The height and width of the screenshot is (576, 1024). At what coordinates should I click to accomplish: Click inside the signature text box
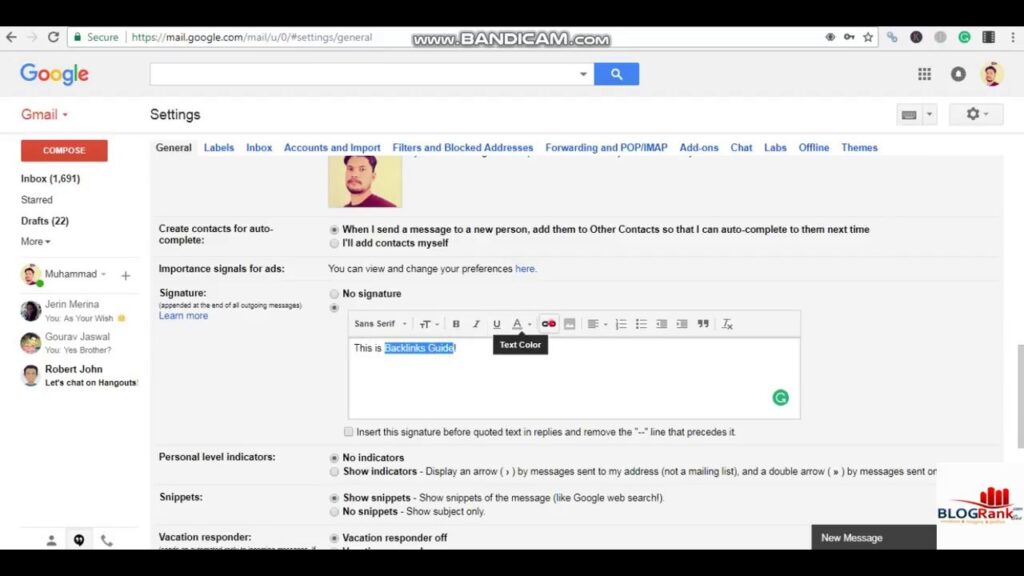(574, 379)
